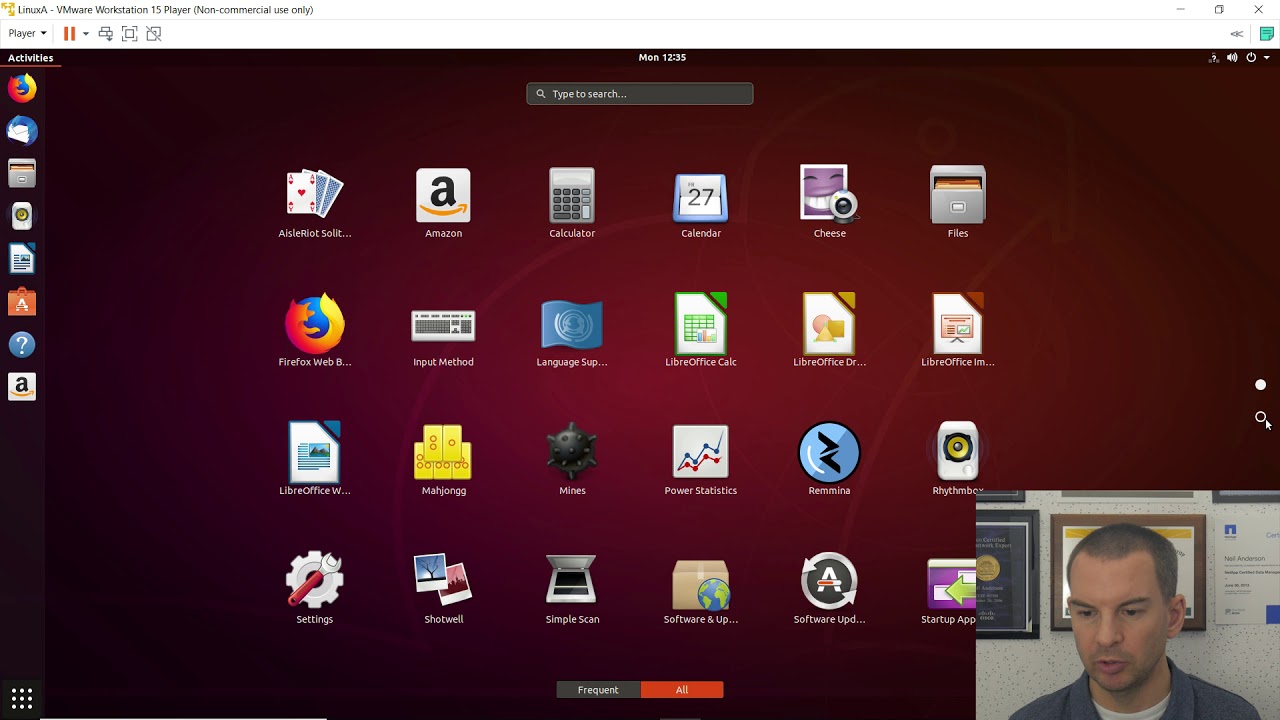Screen dimensions: 1280x720
Task: Click Send Ctrl+Alt+Del toolbar icon
Action: point(105,33)
